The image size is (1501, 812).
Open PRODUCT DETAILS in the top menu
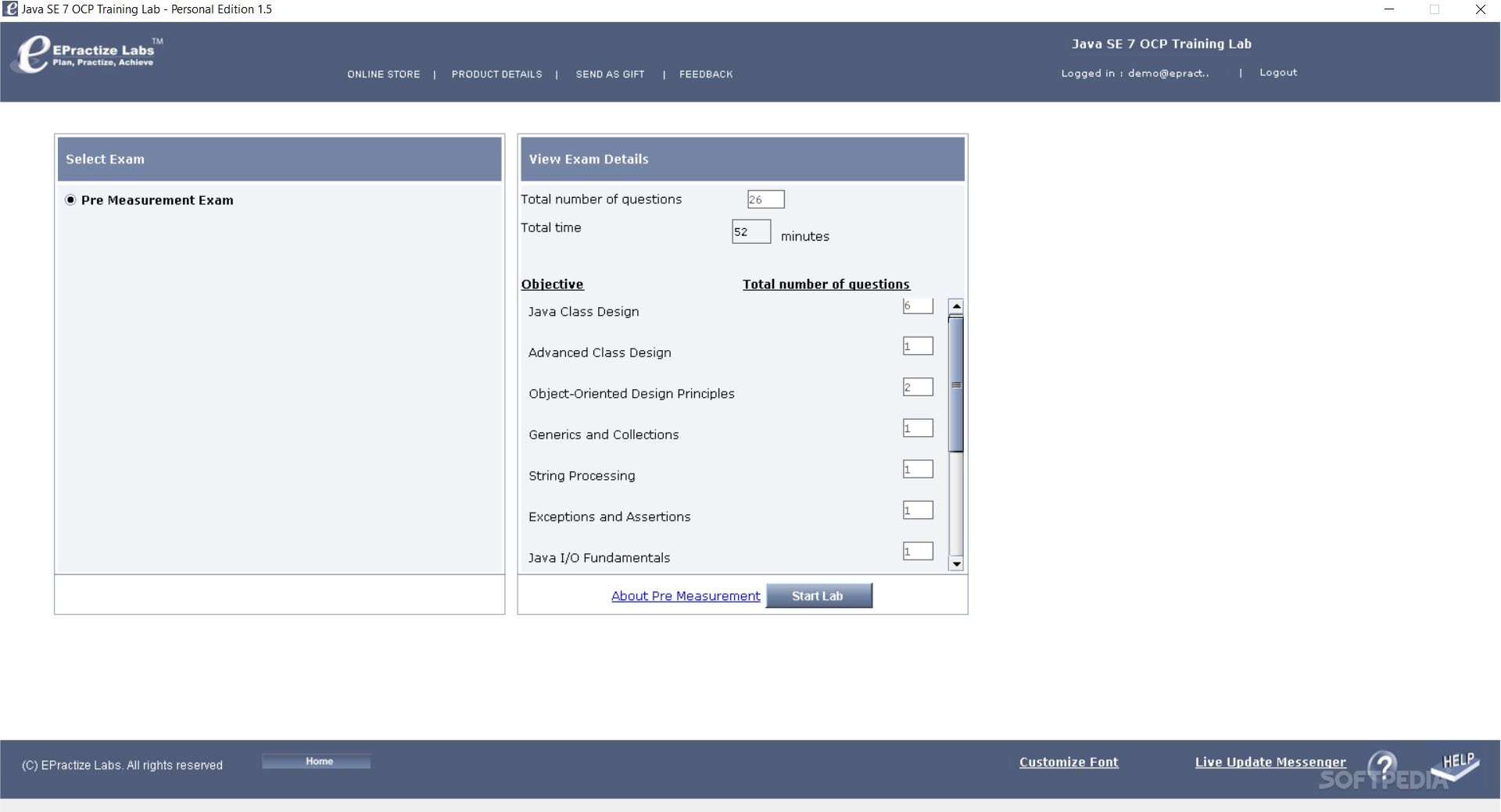click(x=496, y=74)
